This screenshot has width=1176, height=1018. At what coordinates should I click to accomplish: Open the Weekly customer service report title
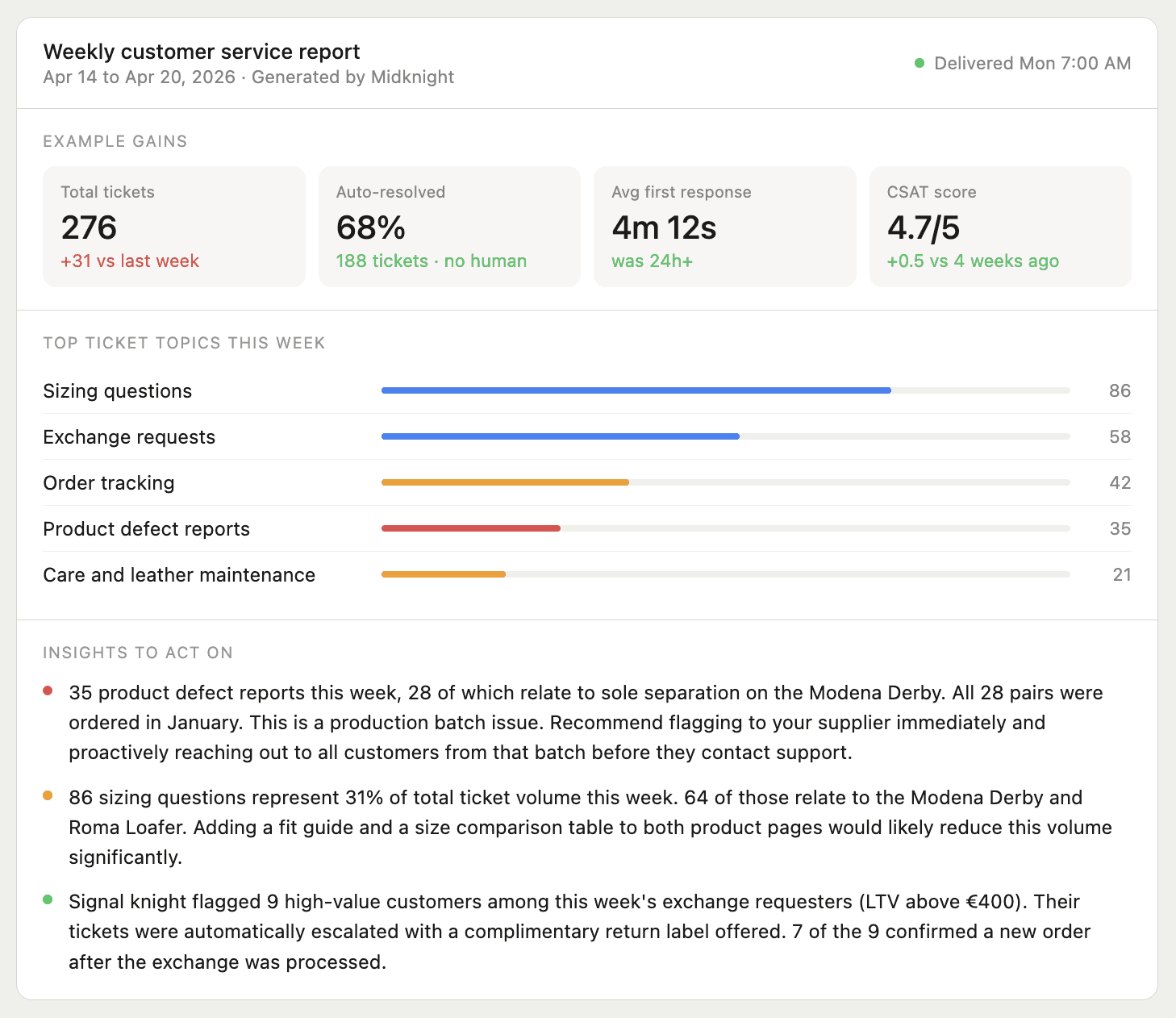[x=202, y=51]
